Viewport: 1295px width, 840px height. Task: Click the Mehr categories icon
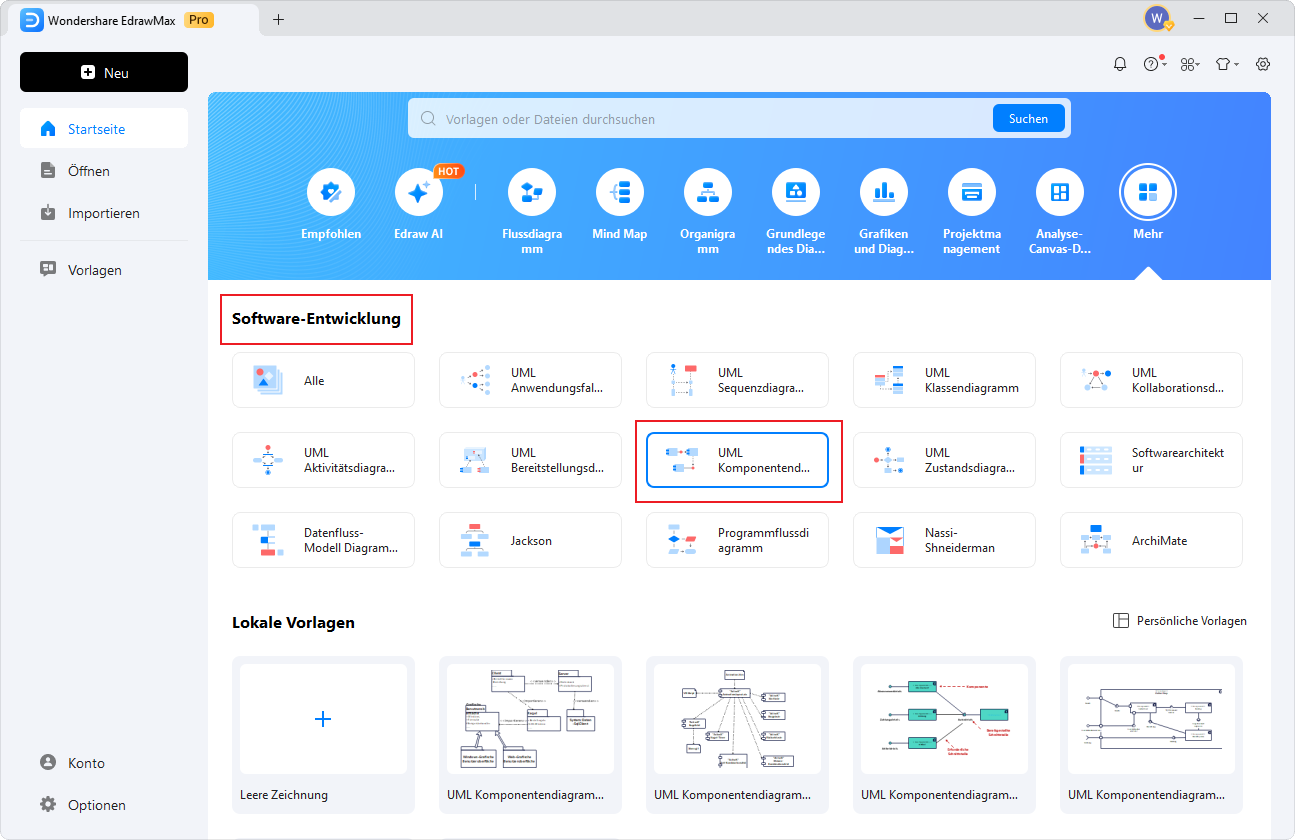[1147, 193]
